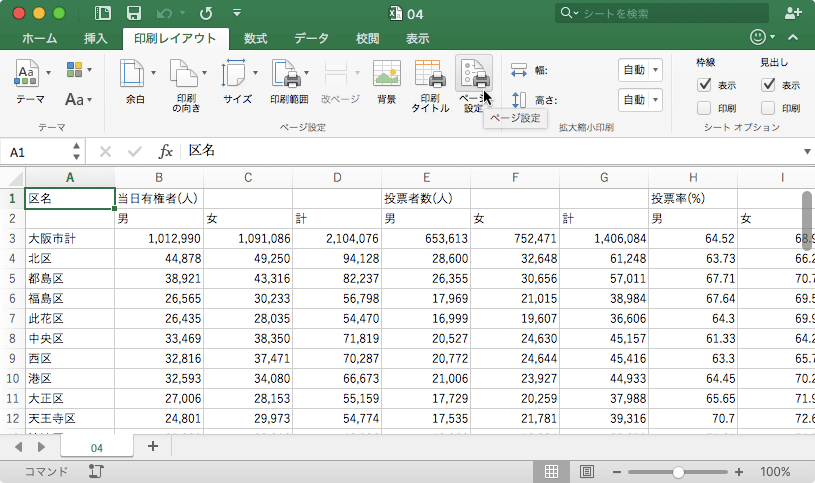Click the accessibility status bar icon
This screenshot has width=815, height=483.
(x=96, y=472)
